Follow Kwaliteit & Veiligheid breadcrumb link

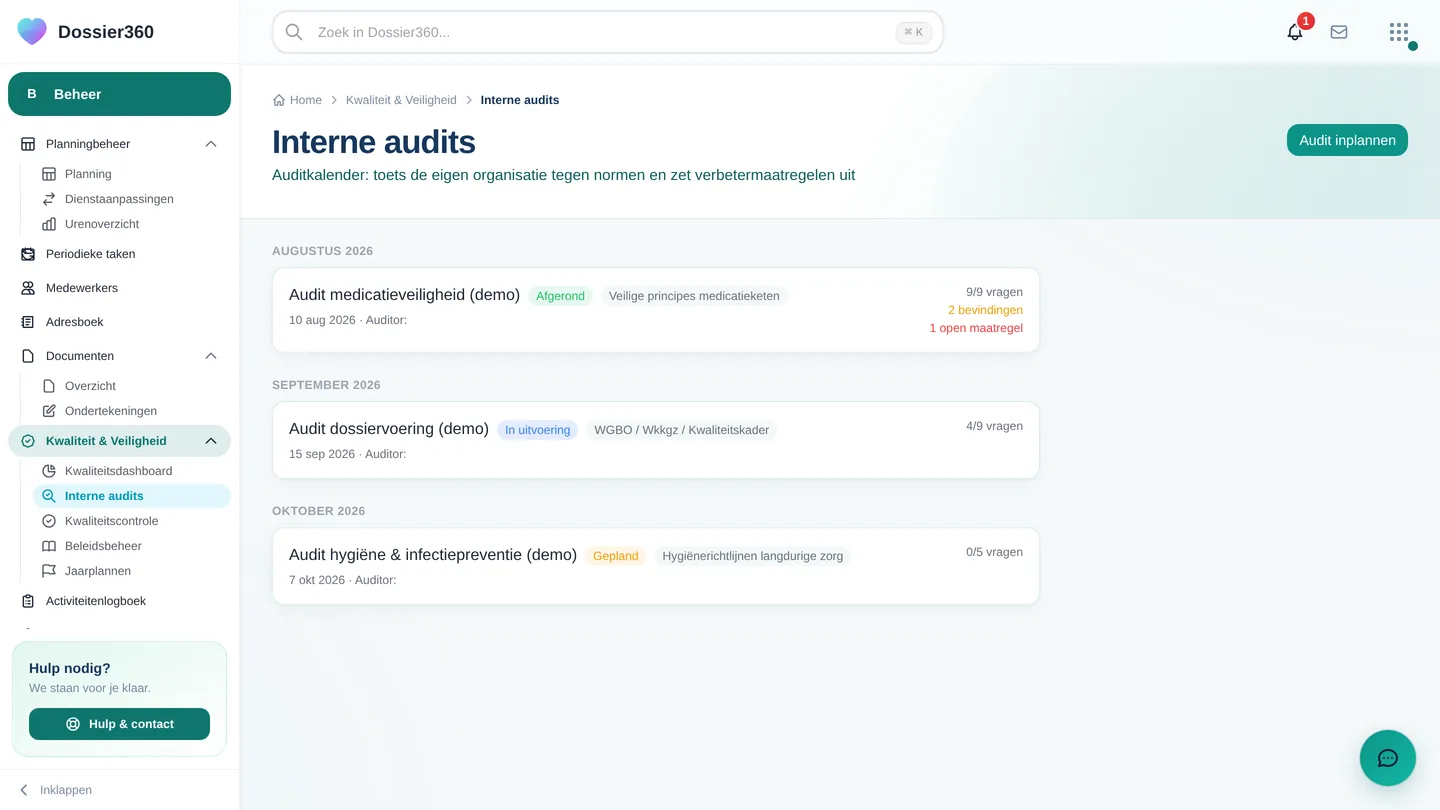(401, 100)
